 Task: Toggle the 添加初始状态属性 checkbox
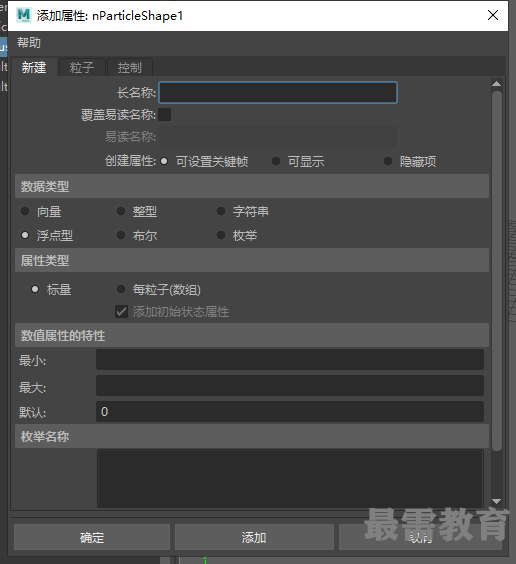click(x=122, y=311)
